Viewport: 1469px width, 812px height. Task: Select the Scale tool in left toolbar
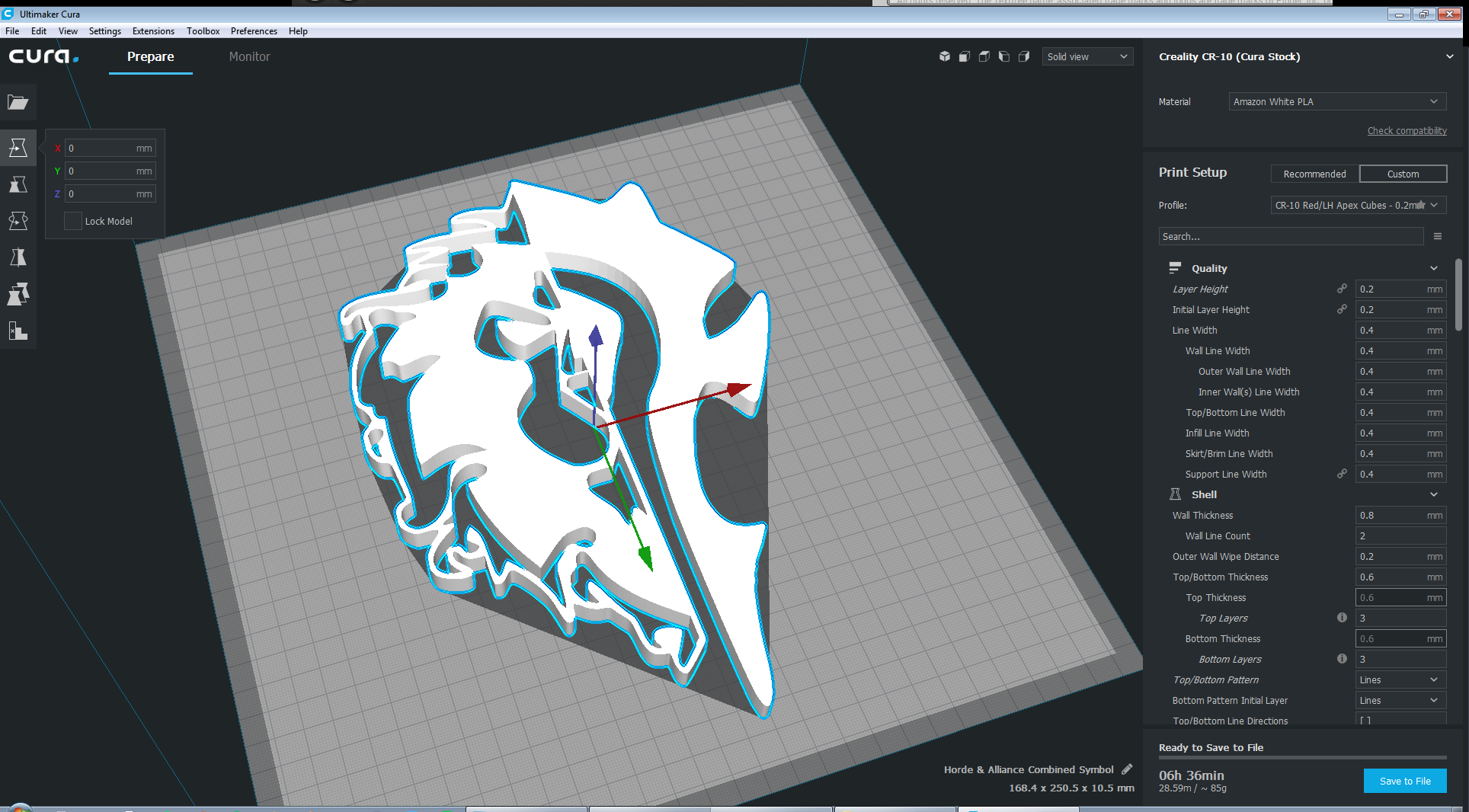(18, 184)
